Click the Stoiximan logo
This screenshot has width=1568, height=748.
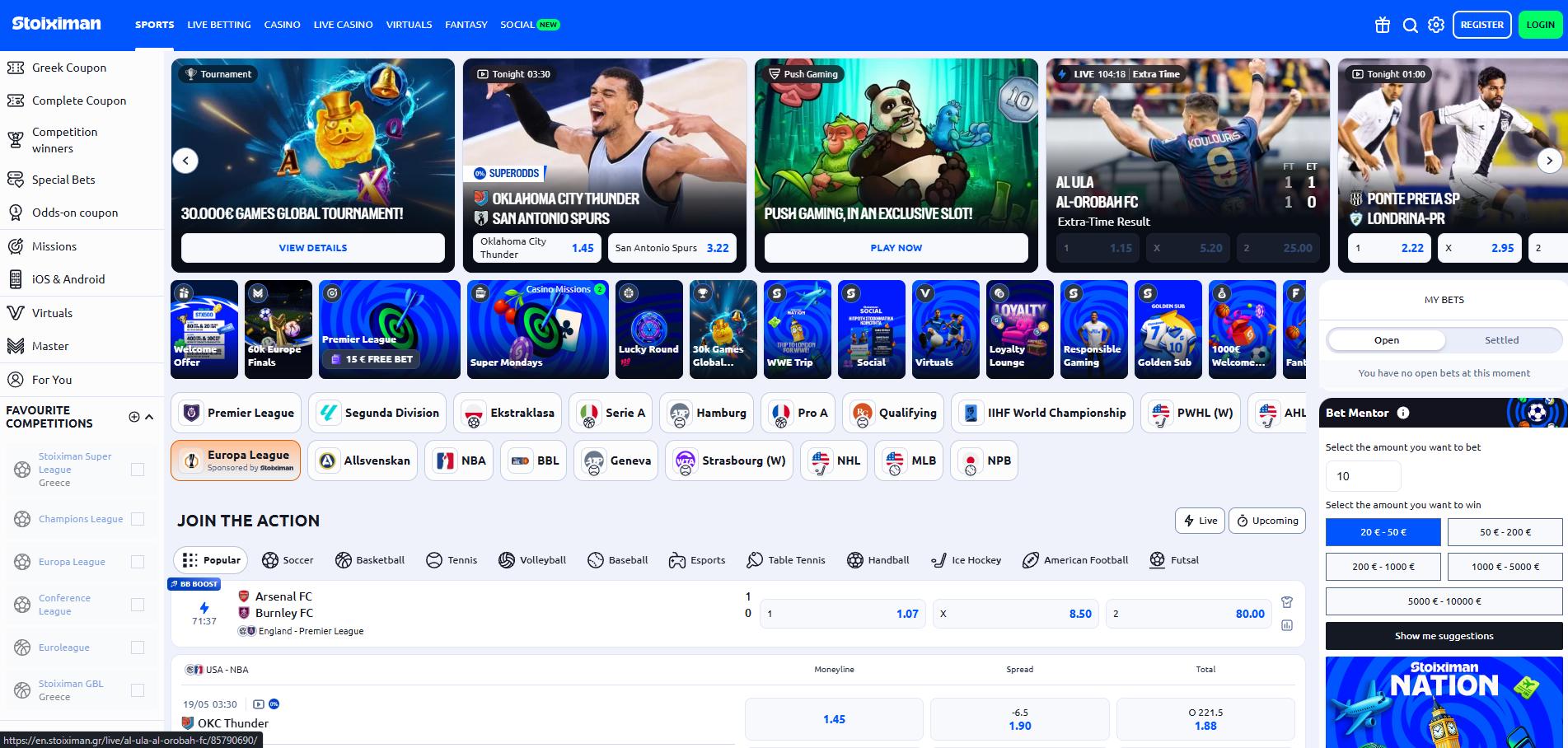point(57,24)
